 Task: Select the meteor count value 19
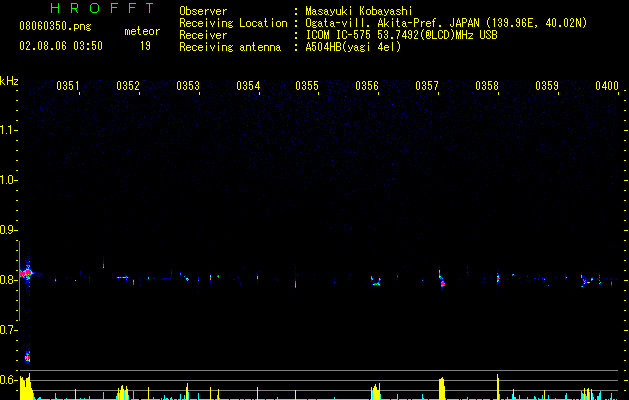(145, 46)
